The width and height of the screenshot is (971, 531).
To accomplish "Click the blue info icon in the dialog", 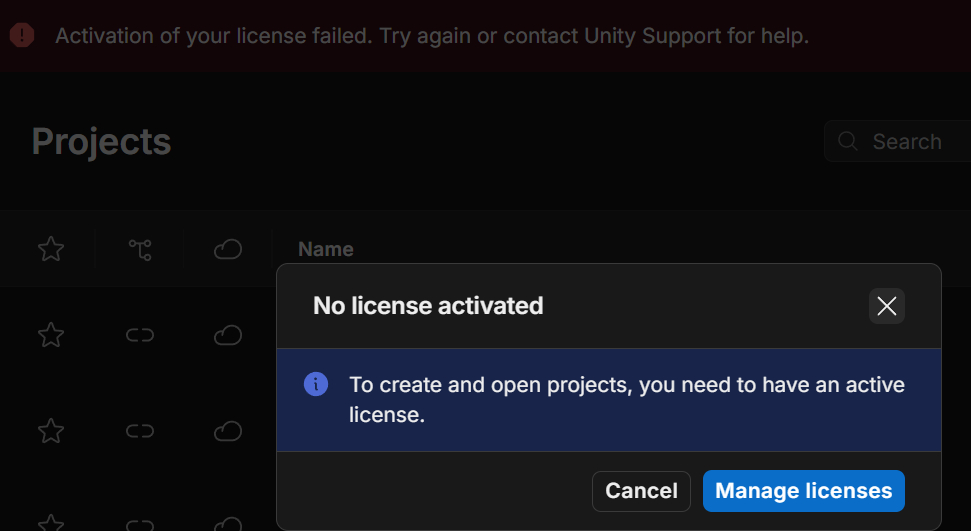I will point(316,385).
